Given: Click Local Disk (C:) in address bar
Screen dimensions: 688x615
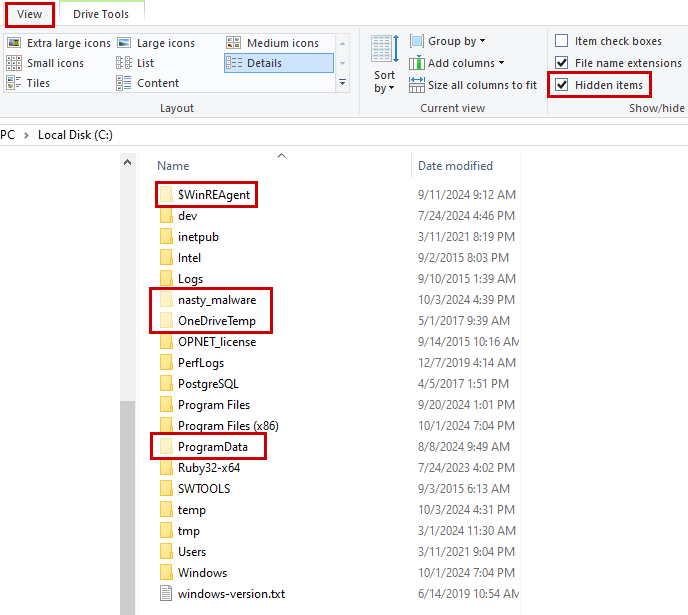Looking at the screenshot, I should coord(75,135).
